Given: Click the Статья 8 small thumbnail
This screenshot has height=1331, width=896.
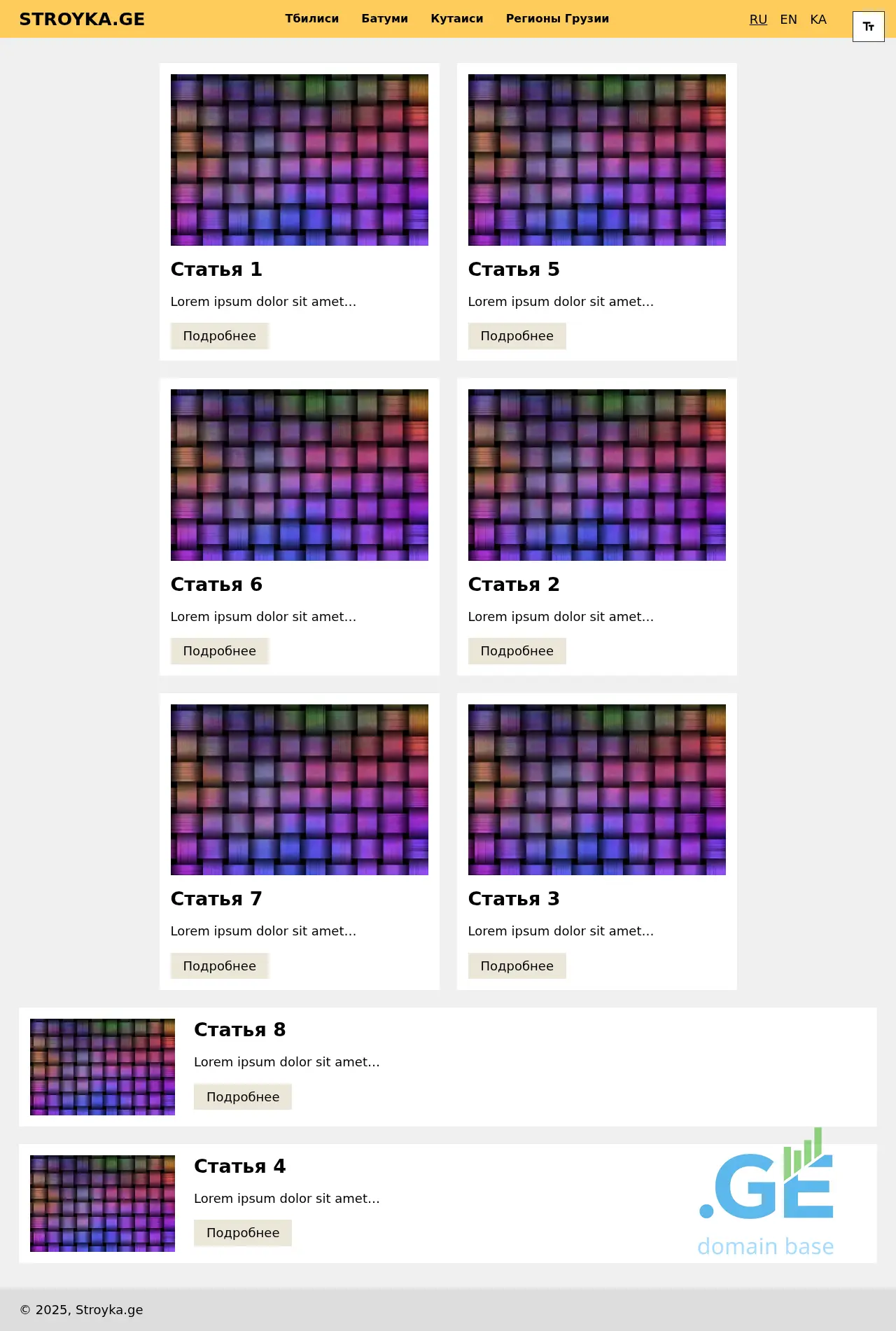Looking at the screenshot, I should click(x=102, y=1067).
